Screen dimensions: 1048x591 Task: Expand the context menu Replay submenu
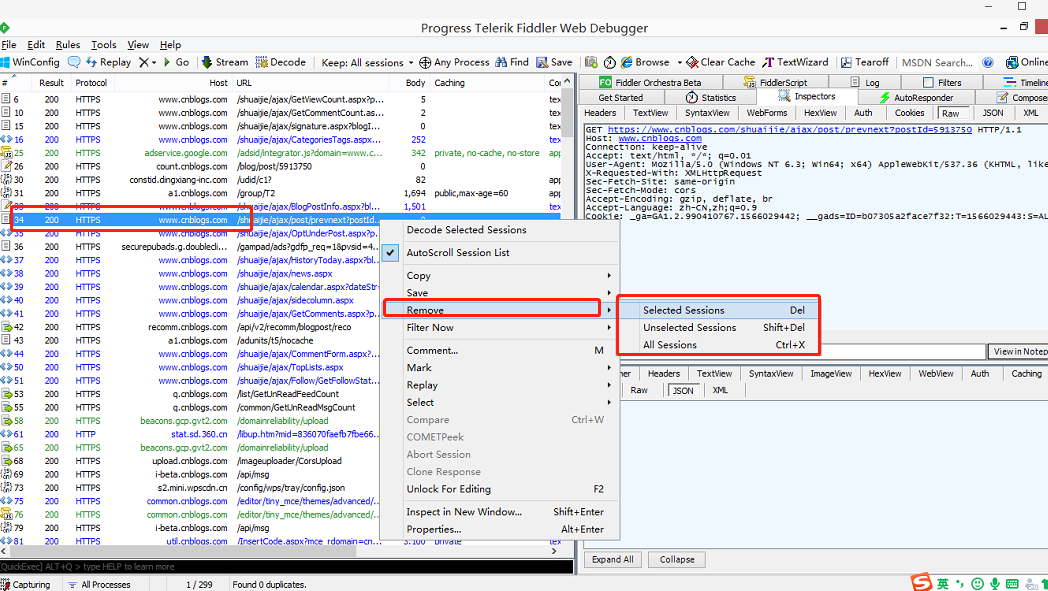[x=500, y=385]
